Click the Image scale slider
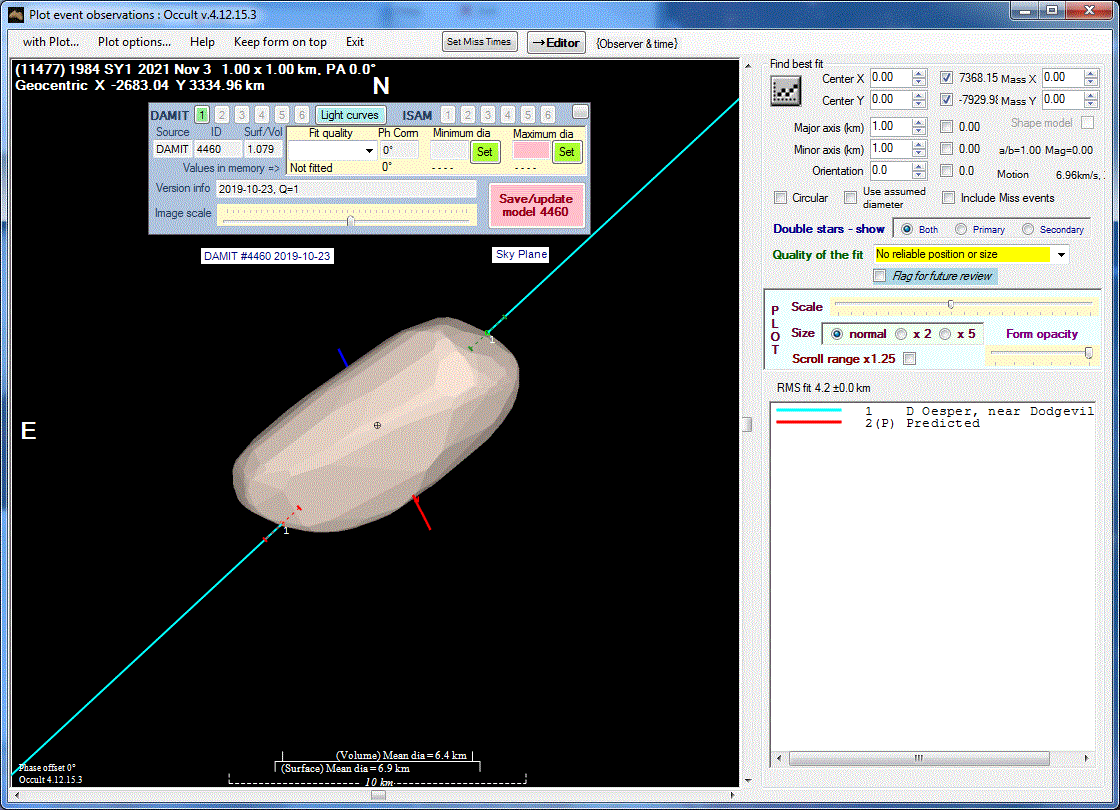Screen dimensions: 1120x810 tap(347, 215)
